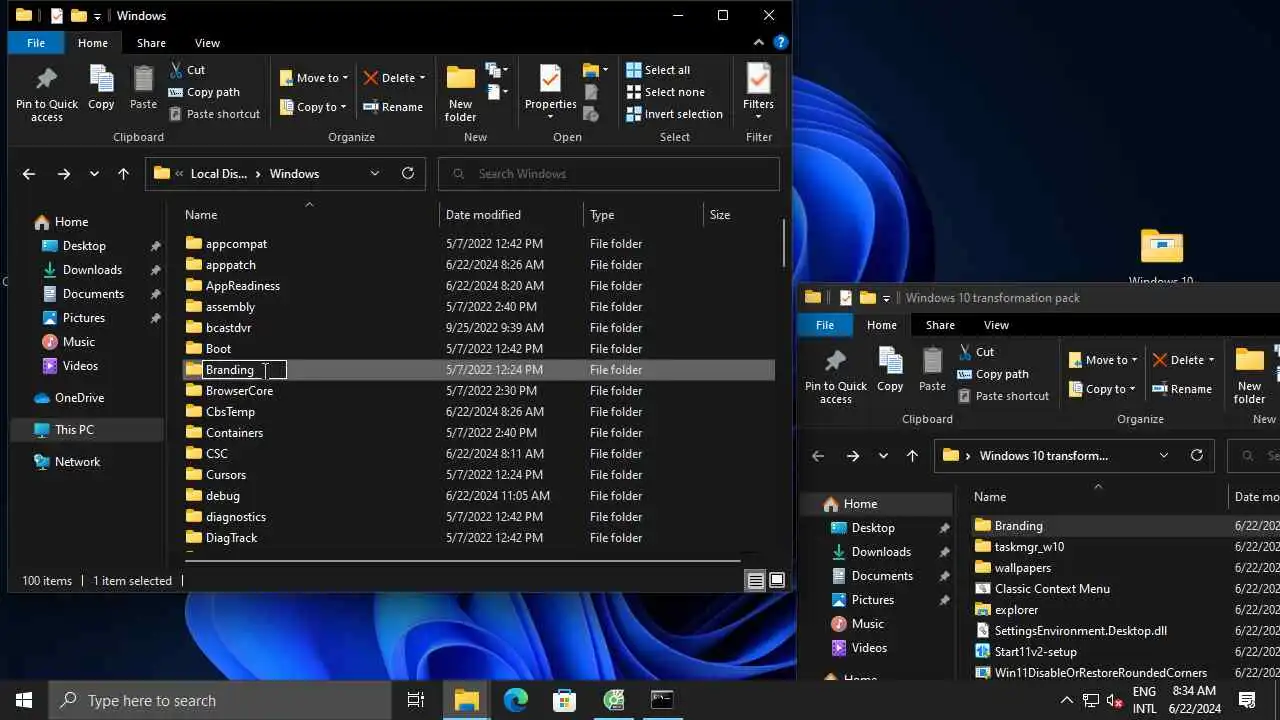
Task: Switch to details view icon in status bar
Action: 755,581
